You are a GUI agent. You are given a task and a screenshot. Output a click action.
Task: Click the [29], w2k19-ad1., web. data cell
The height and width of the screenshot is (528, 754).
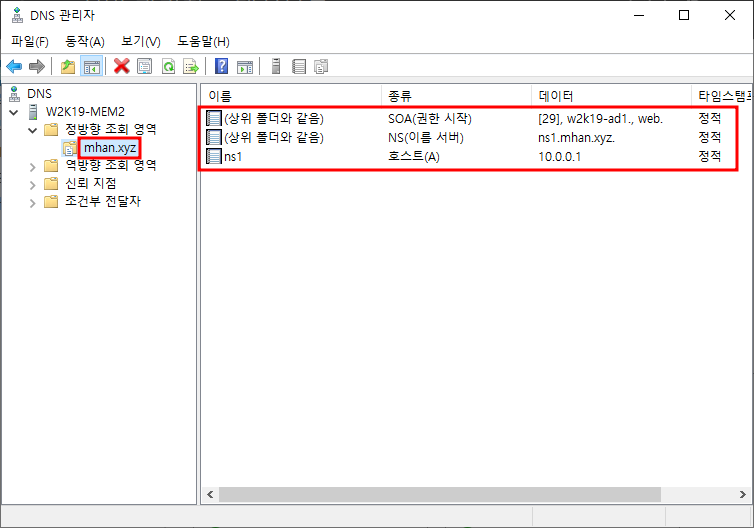pyautogui.click(x=600, y=119)
